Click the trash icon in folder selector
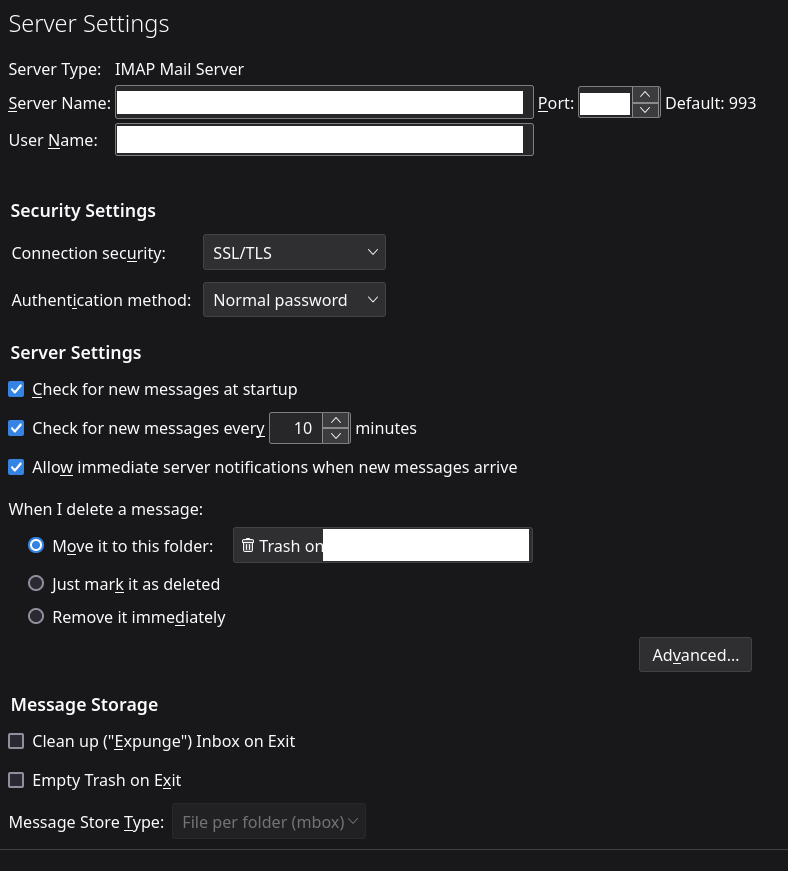Viewport: 788px width, 871px height. point(248,545)
